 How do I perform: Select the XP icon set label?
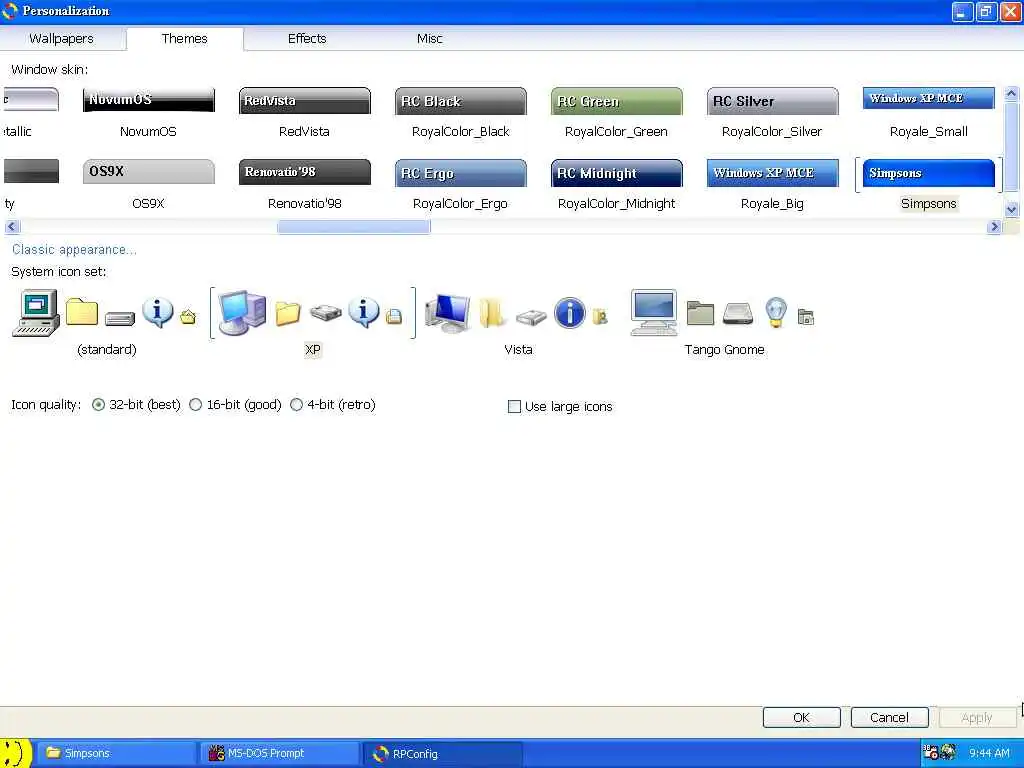pyautogui.click(x=313, y=350)
